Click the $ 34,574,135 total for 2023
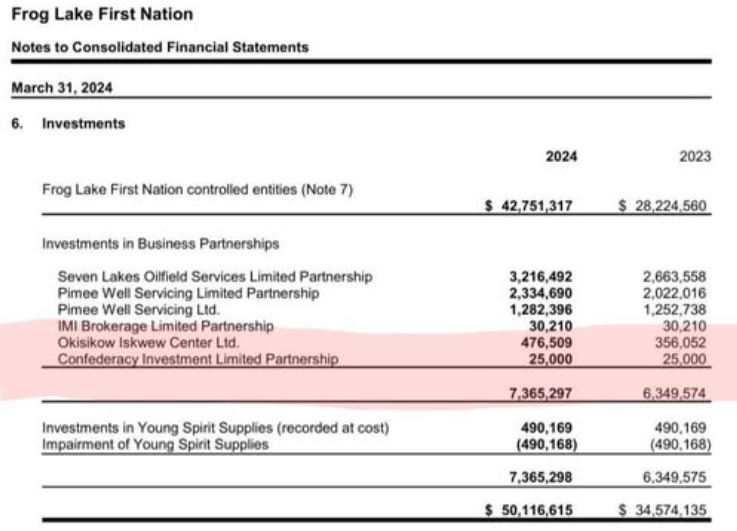The width and height of the screenshot is (737, 531). pyautogui.click(x=663, y=511)
